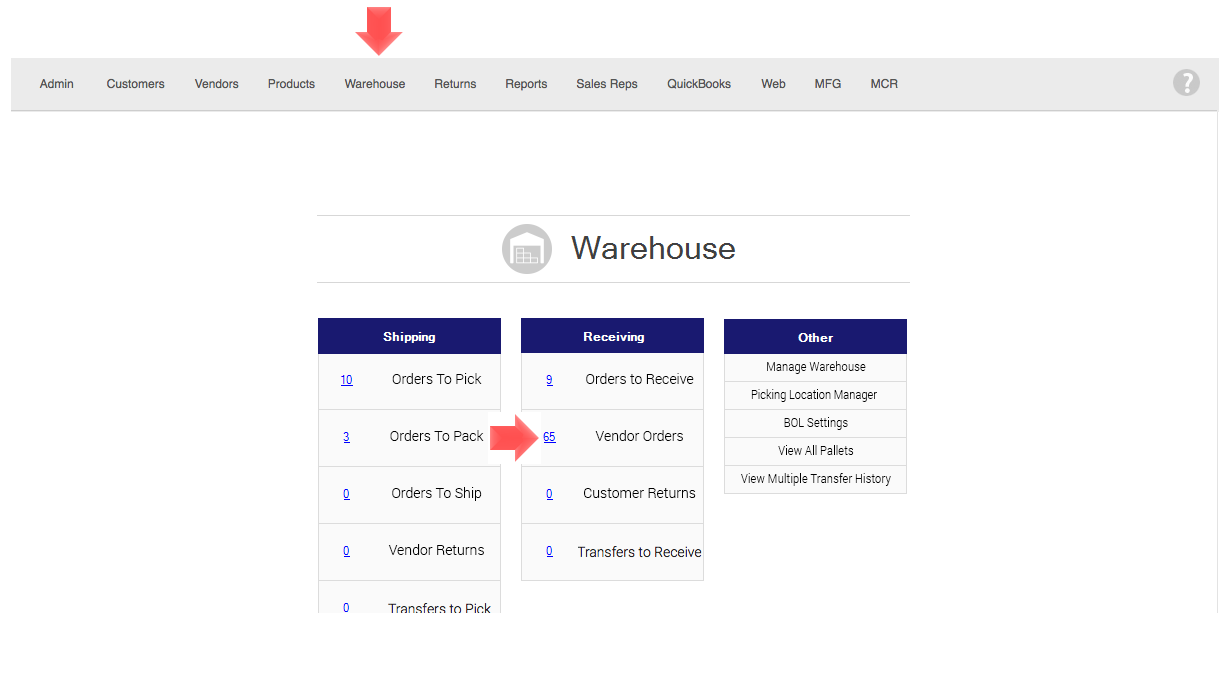Open the 3 Orders To Pack link
The height and width of the screenshot is (689, 1227).
(346, 437)
